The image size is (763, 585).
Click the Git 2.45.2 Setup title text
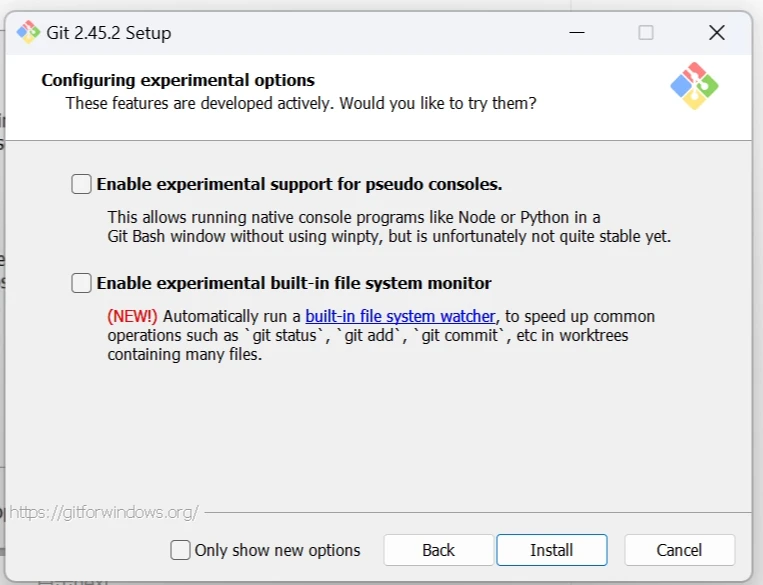pos(108,33)
